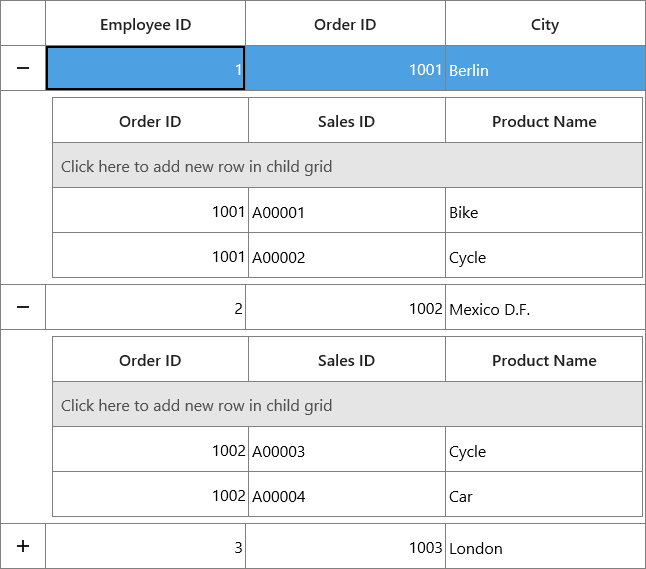The width and height of the screenshot is (646, 569).
Task: Select Sales ID A00002 cell
Action: (x=346, y=255)
